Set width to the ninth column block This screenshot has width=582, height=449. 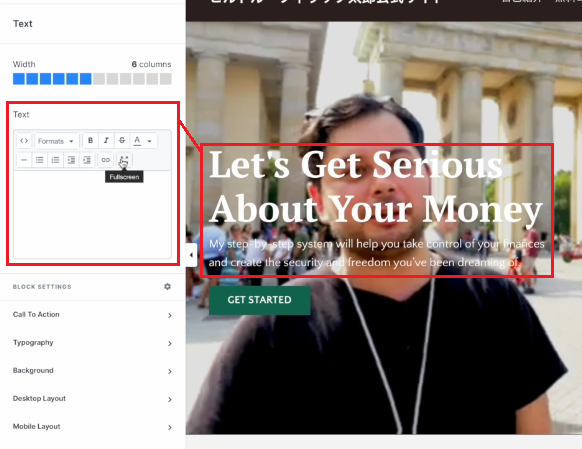[x=125, y=79]
